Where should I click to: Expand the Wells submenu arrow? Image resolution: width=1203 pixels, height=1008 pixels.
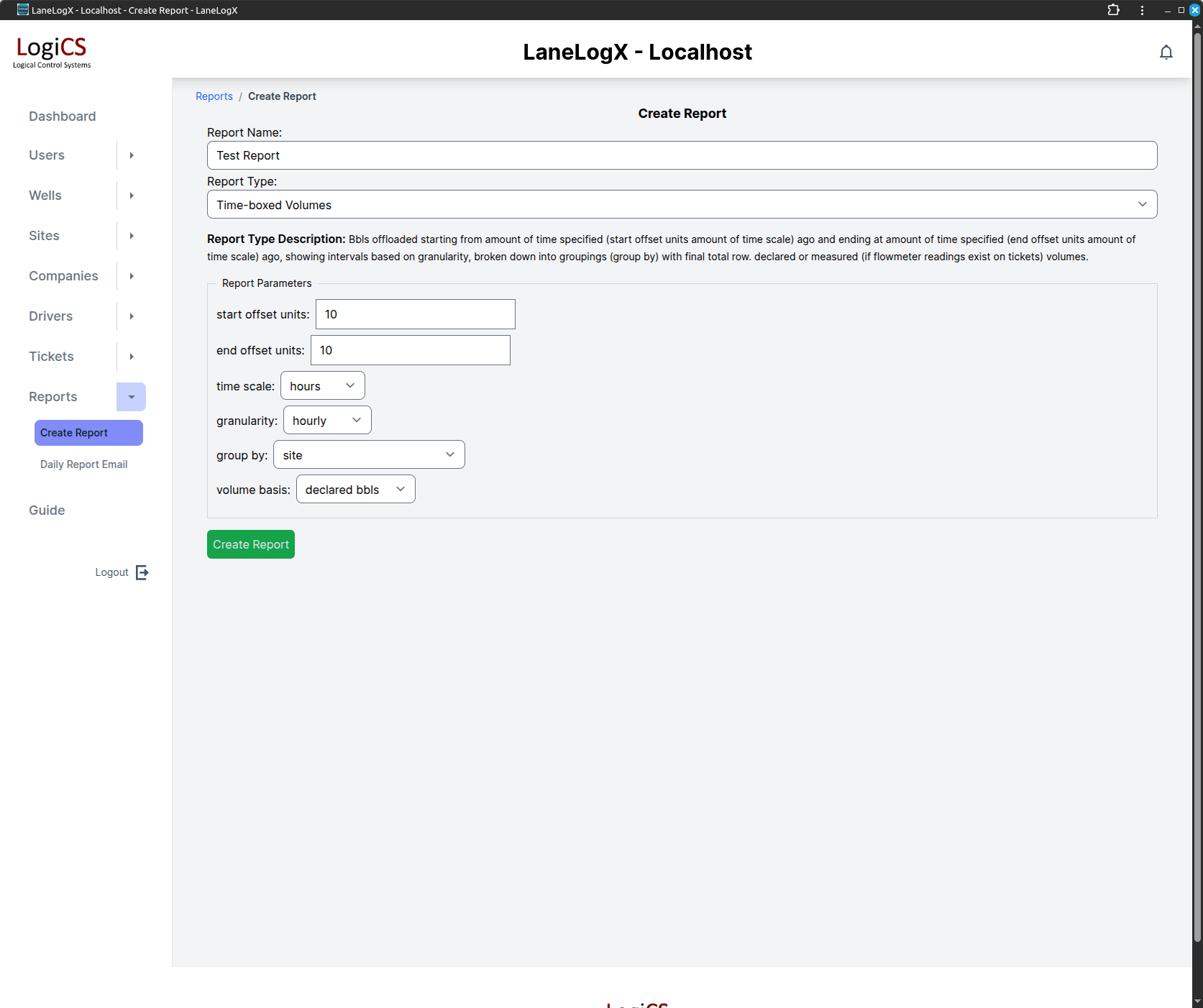(x=132, y=196)
